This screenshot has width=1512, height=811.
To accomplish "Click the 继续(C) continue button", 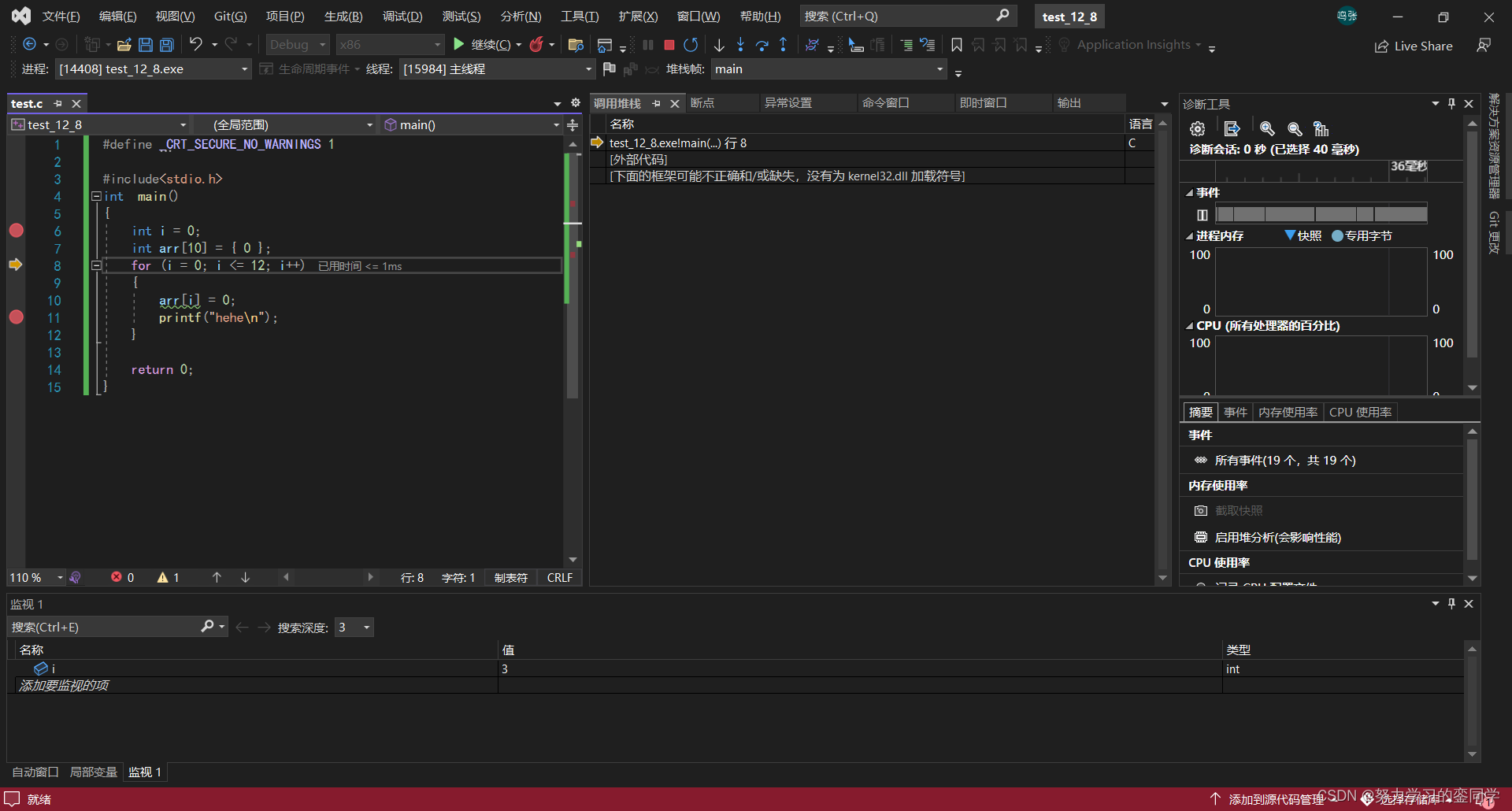I will pyautogui.click(x=482, y=45).
